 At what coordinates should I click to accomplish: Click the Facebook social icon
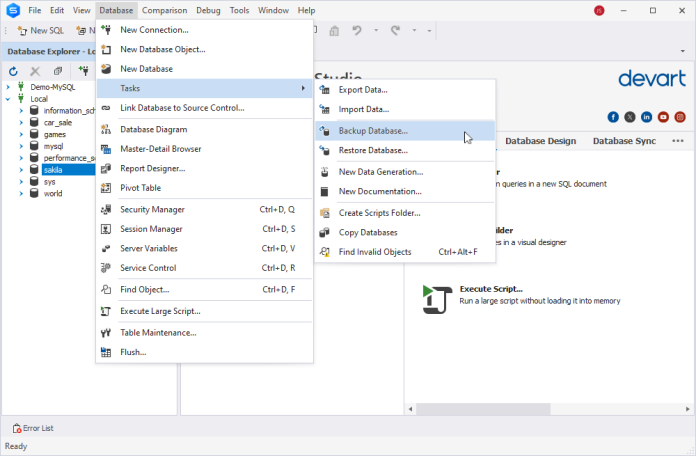613,117
